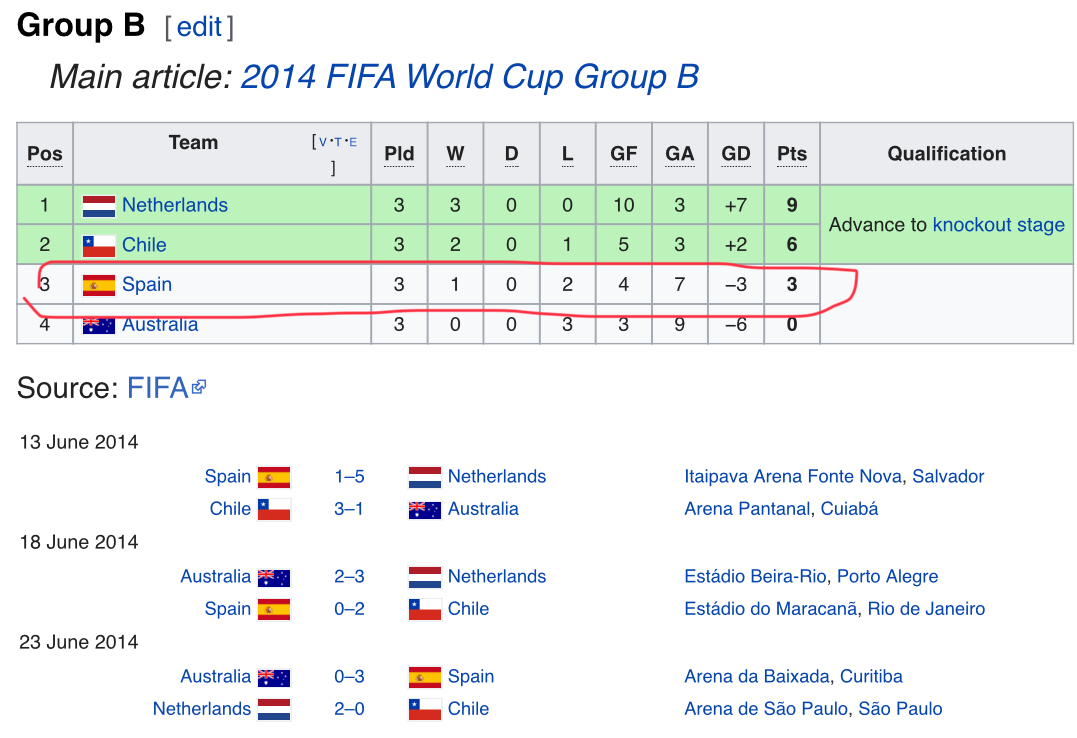
Task: Click Australia flag in the 3–1 match row
Action: pos(424,510)
